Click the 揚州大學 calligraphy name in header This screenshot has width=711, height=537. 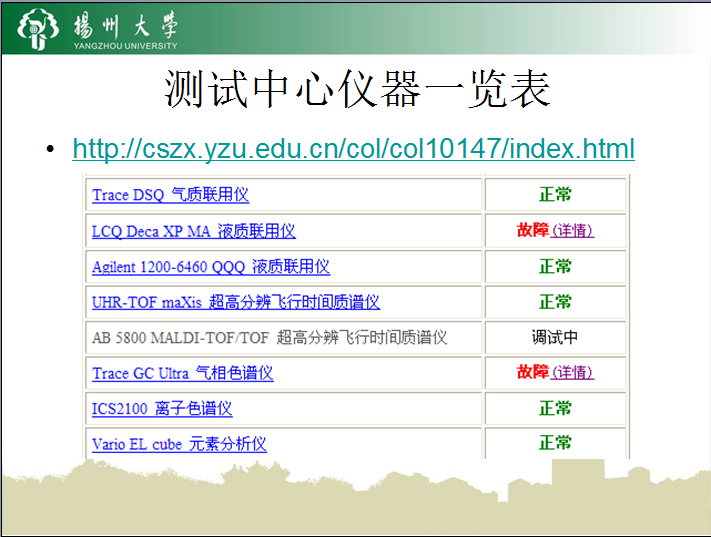coord(126,26)
